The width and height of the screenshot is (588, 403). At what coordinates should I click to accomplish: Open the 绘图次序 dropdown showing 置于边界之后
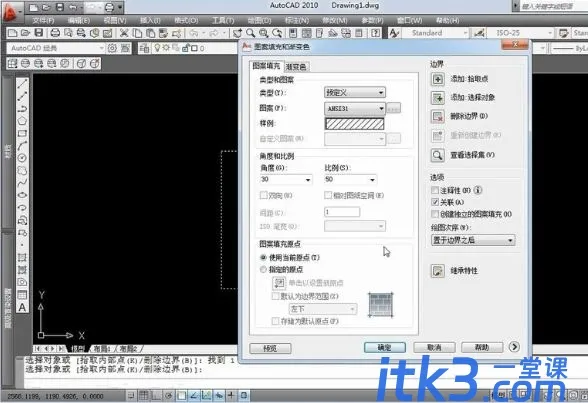[x=473, y=240]
